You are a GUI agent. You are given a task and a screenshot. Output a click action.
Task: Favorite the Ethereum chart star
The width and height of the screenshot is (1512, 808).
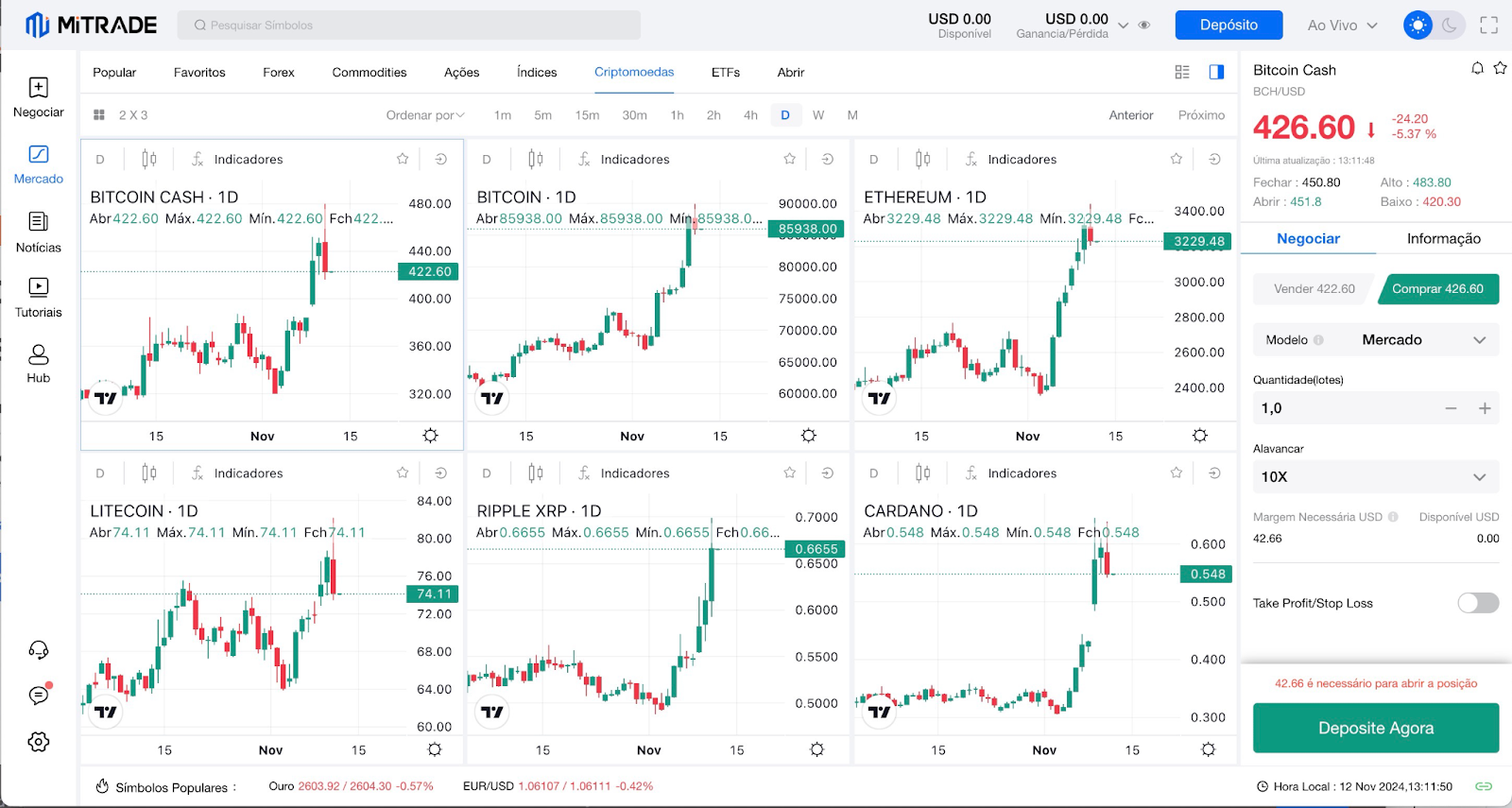point(1177,159)
